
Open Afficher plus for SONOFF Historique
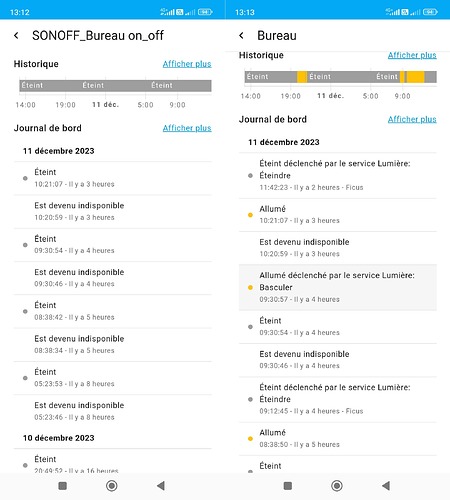[x=187, y=64]
